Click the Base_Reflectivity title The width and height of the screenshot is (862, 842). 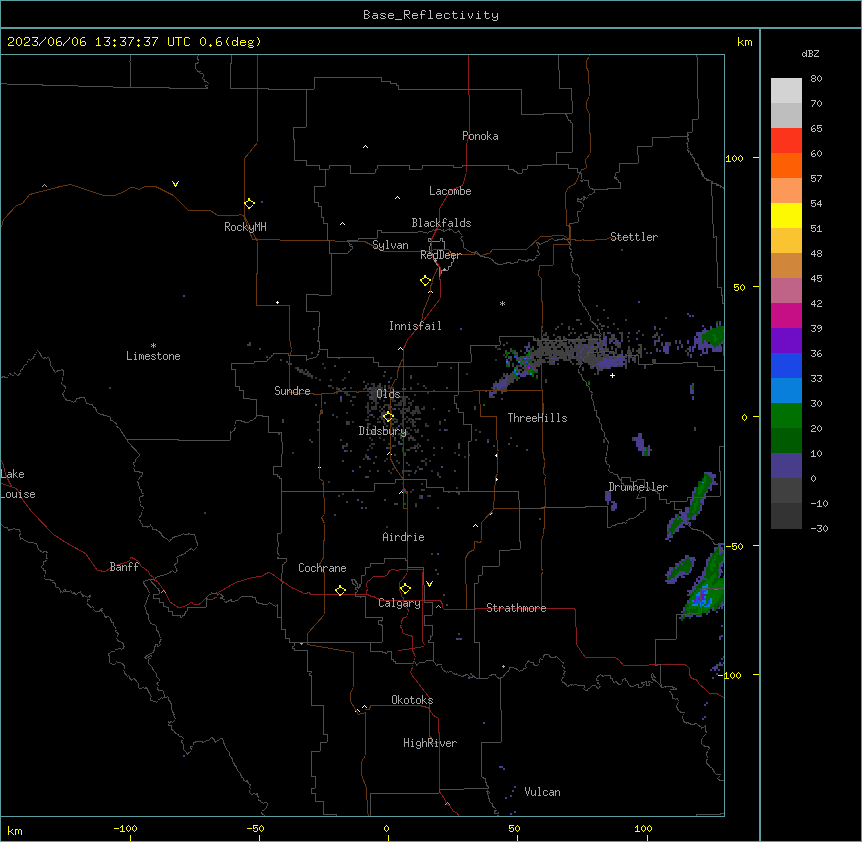[431, 15]
